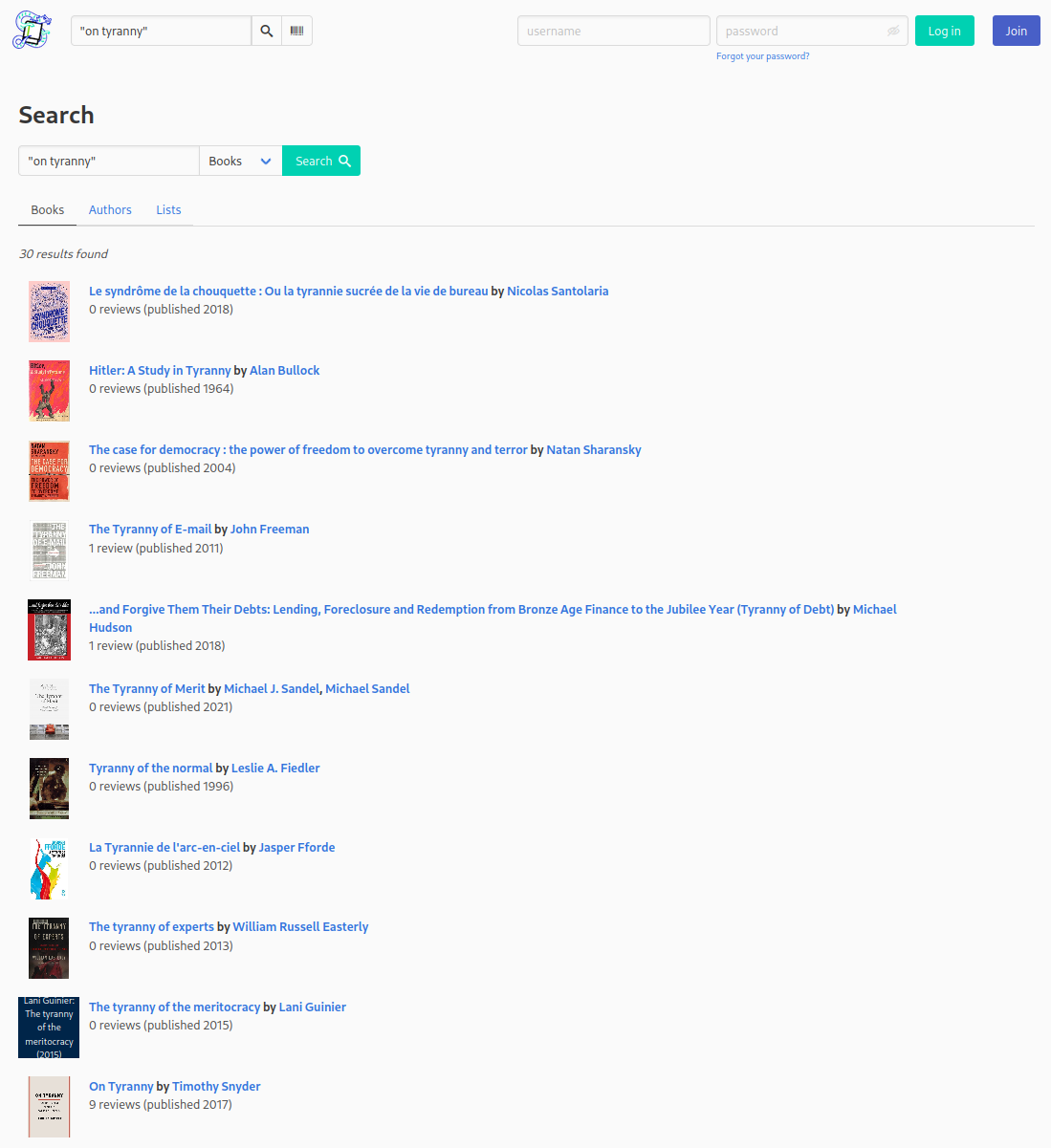Open The tyranny of the meritocracy cover
Screen dimensions: 1051x1148
point(49,1028)
